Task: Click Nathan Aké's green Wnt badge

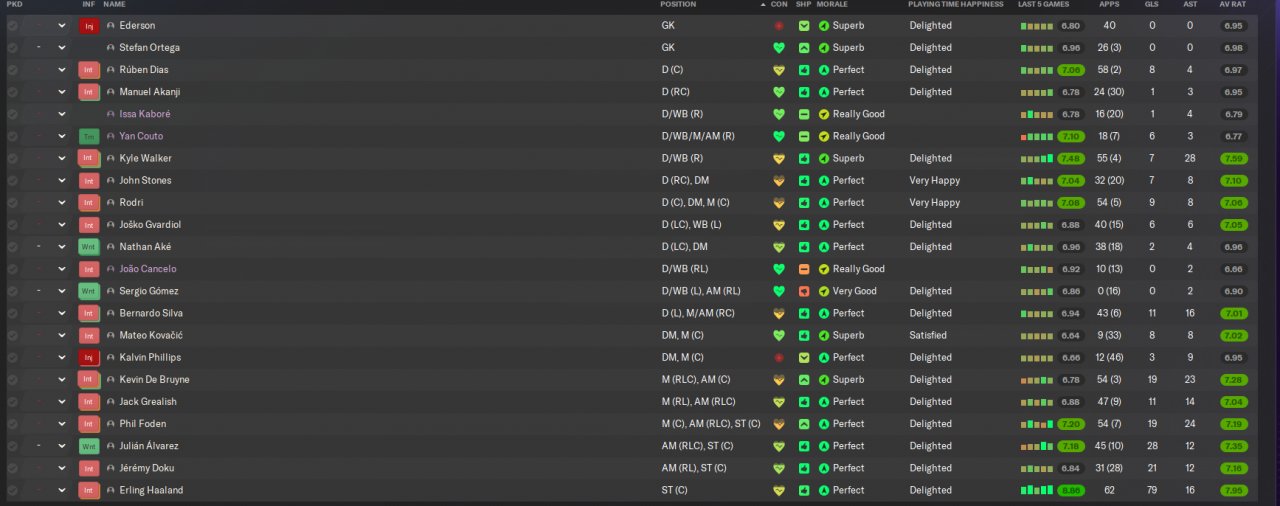Action: tap(88, 247)
